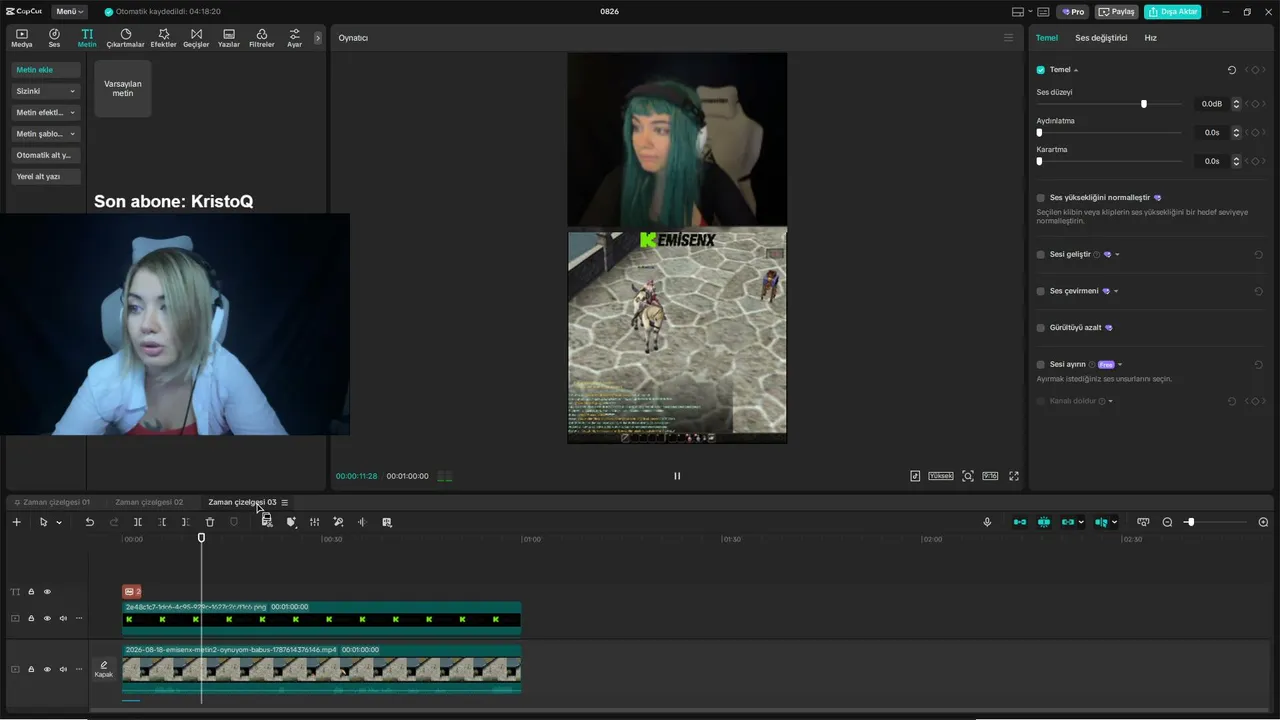Click the Dışa Aktar export button
The width and height of the screenshot is (1280, 720).
pyautogui.click(x=1172, y=12)
